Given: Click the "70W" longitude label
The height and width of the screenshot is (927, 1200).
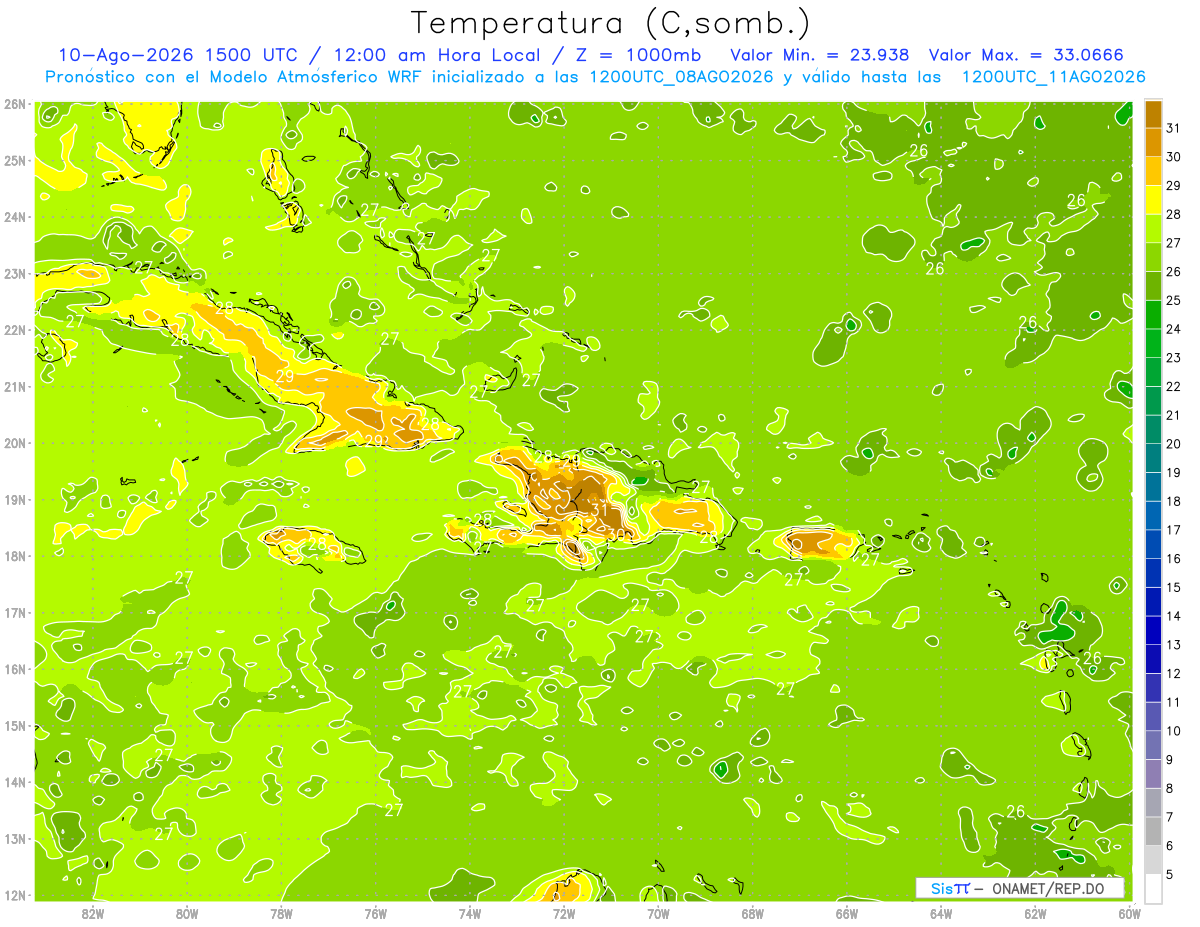Looking at the screenshot, I should pos(658,913).
